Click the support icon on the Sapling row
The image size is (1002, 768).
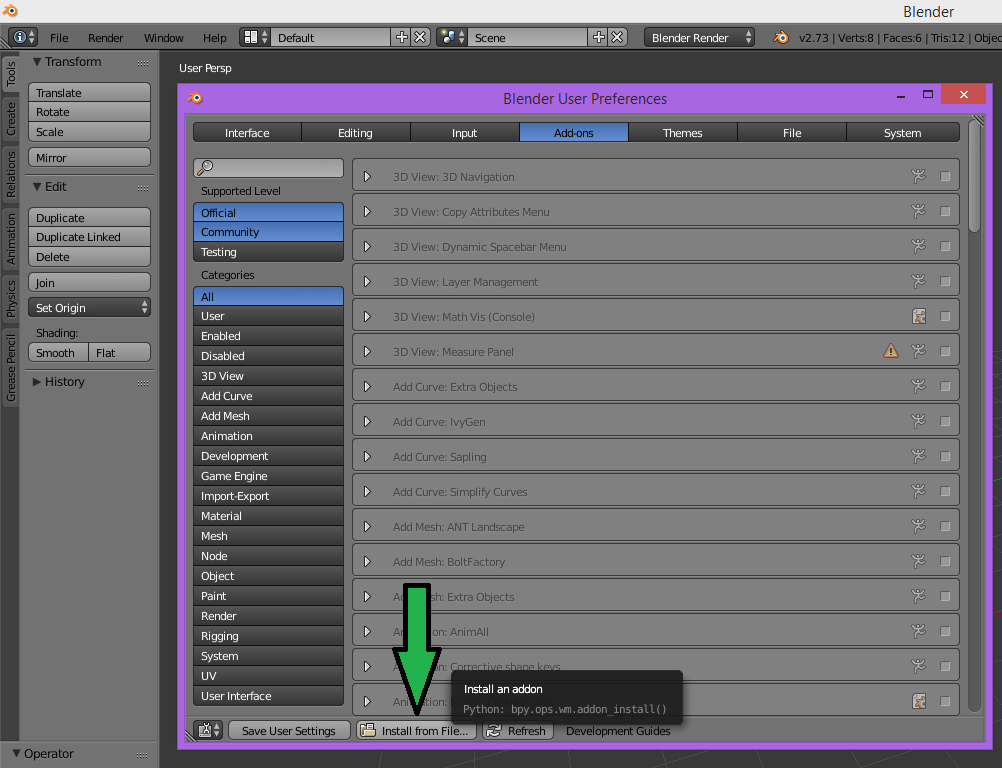tap(918, 456)
